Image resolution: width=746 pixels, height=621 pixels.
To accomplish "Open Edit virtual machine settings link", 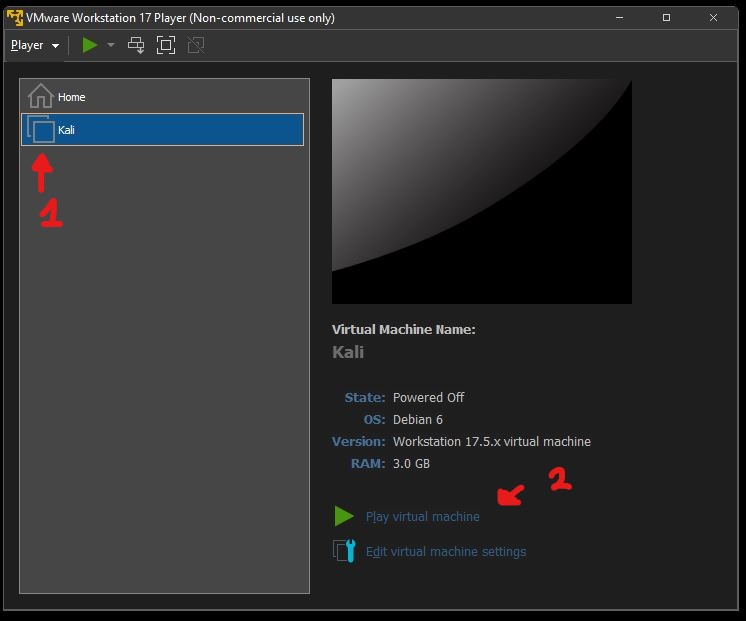I will (x=446, y=552).
